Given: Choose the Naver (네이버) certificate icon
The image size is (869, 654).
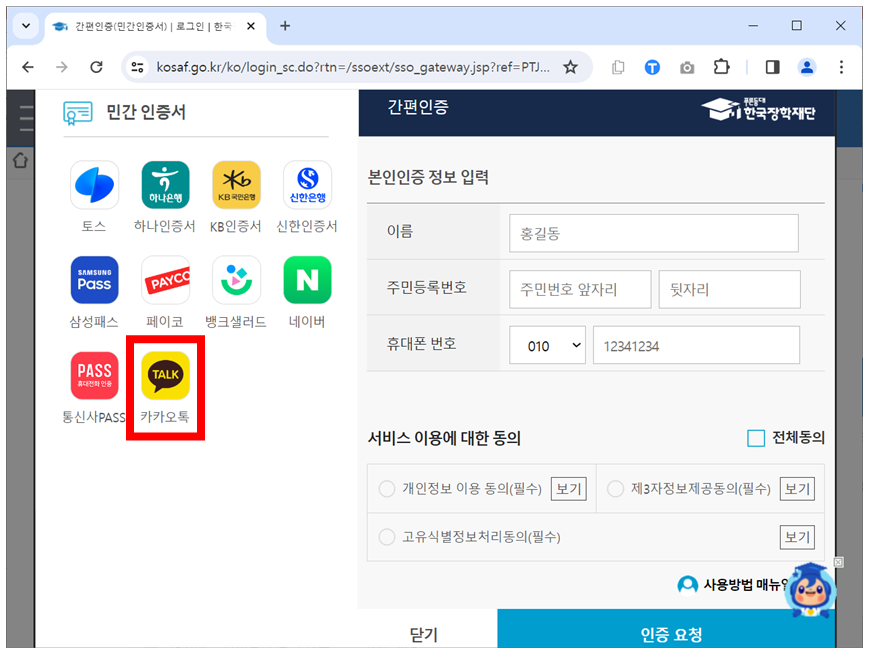Looking at the screenshot, I should tap(308, 280).
